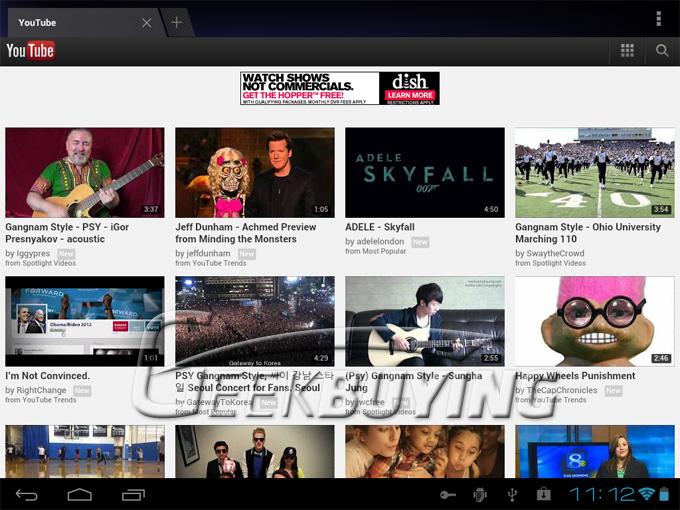Open the YouTube apps grid icon
The width and height of the screenshot is (680, 510).
(x=627, y=51)
